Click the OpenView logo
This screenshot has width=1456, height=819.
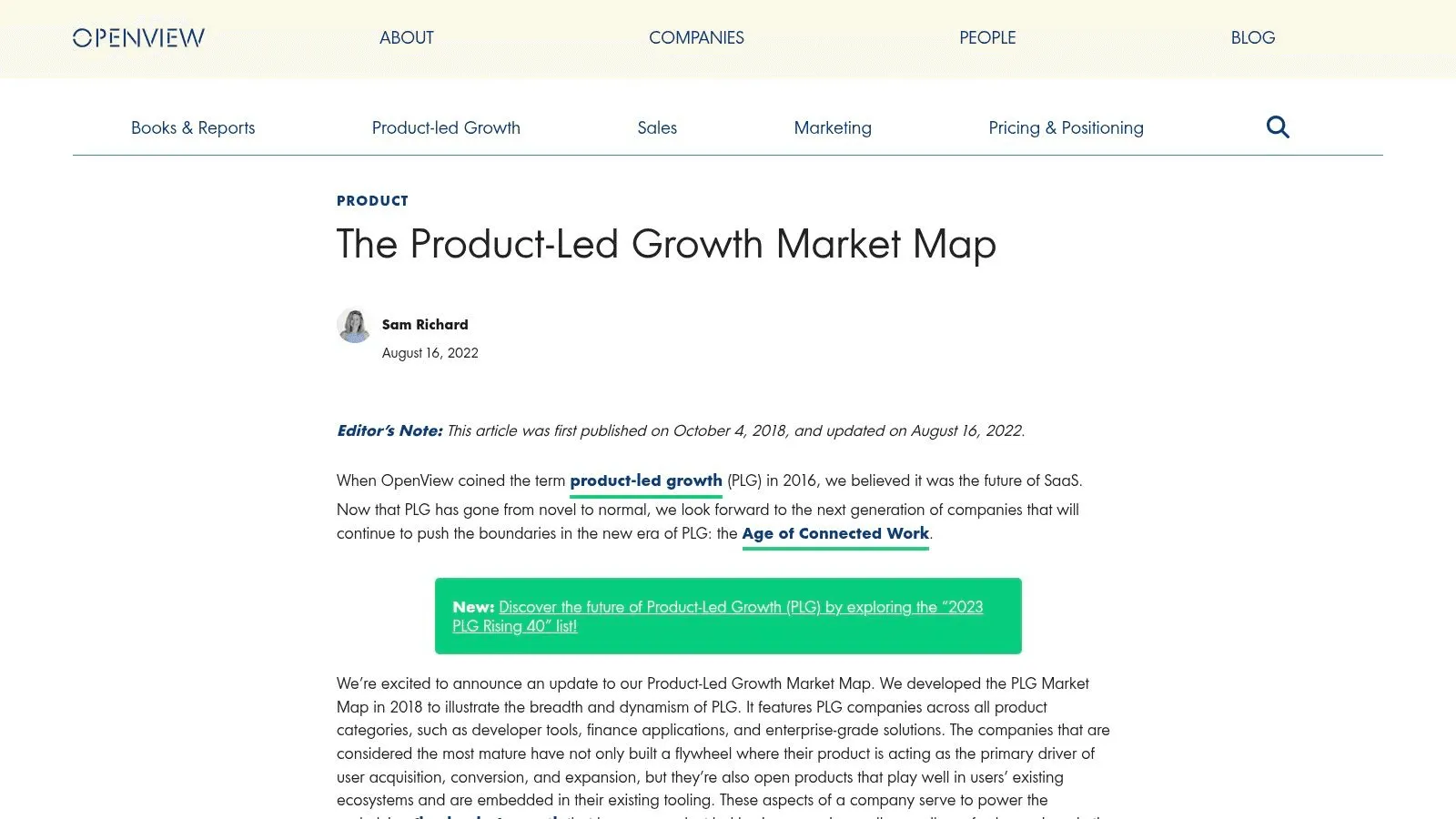click(138, 37)
